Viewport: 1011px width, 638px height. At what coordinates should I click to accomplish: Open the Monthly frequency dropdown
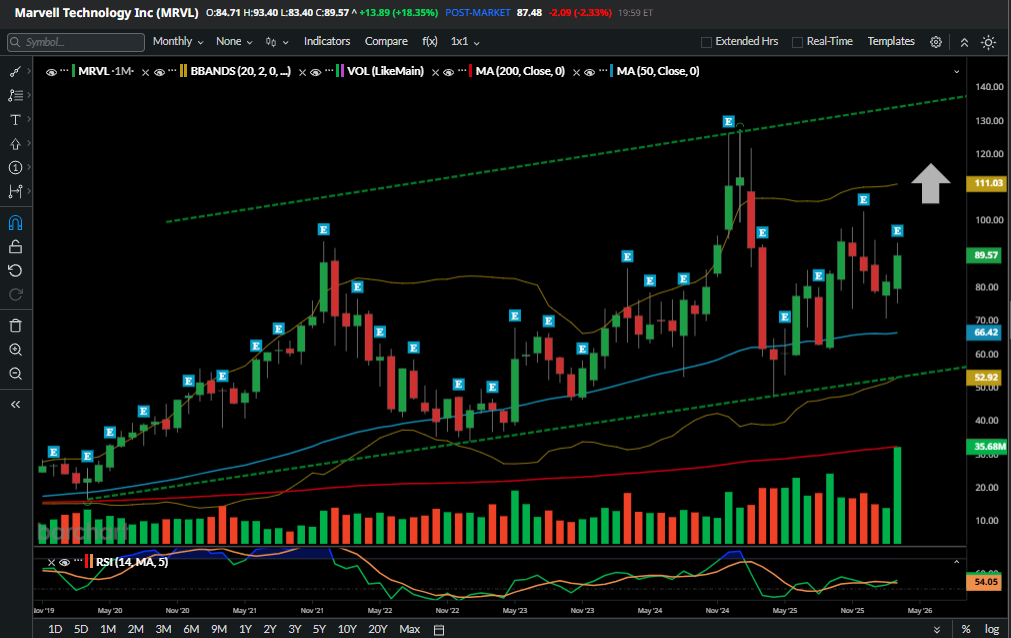(178, 41)
